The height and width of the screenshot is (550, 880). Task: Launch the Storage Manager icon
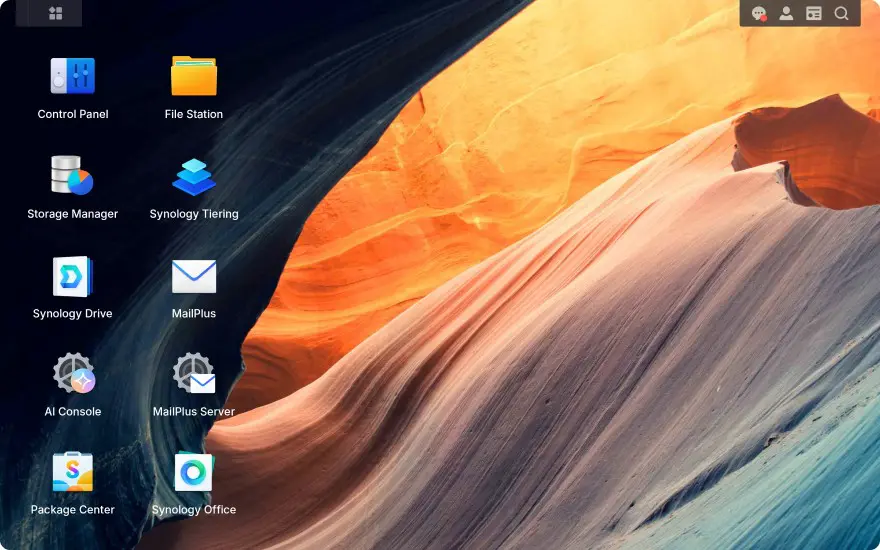coord(73,176)
